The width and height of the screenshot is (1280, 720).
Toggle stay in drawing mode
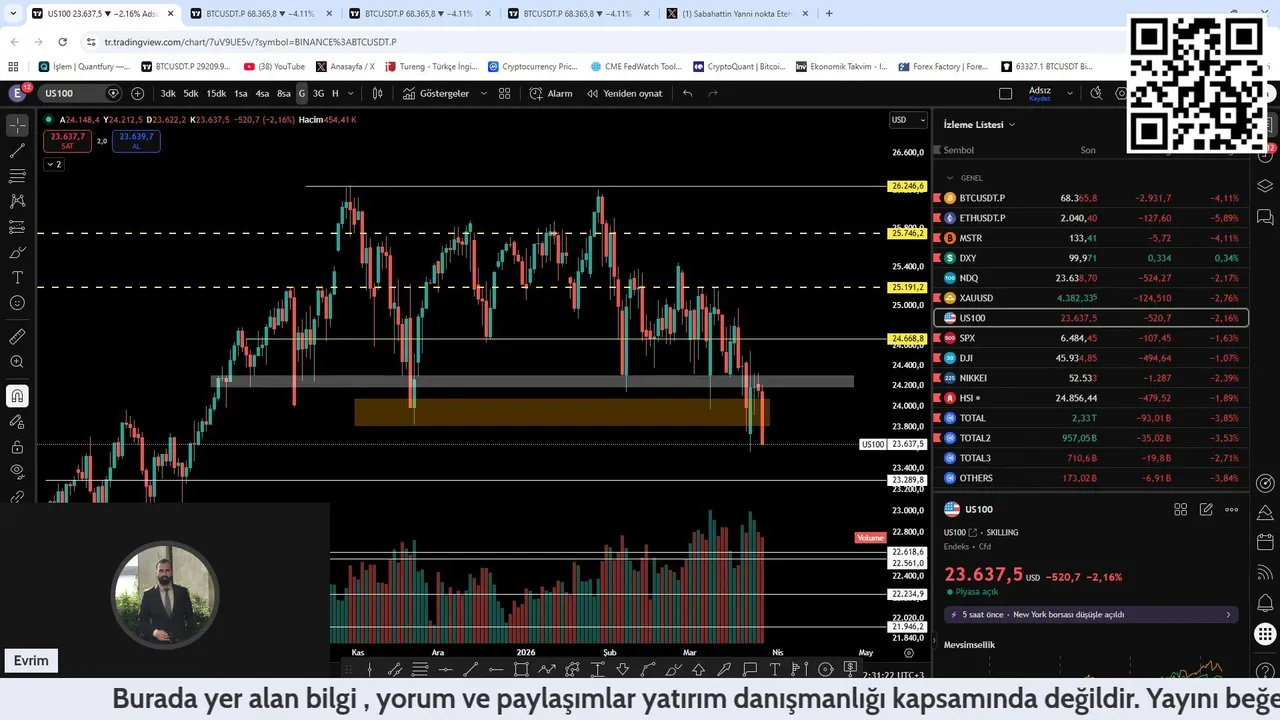click(x=17, y=421)
